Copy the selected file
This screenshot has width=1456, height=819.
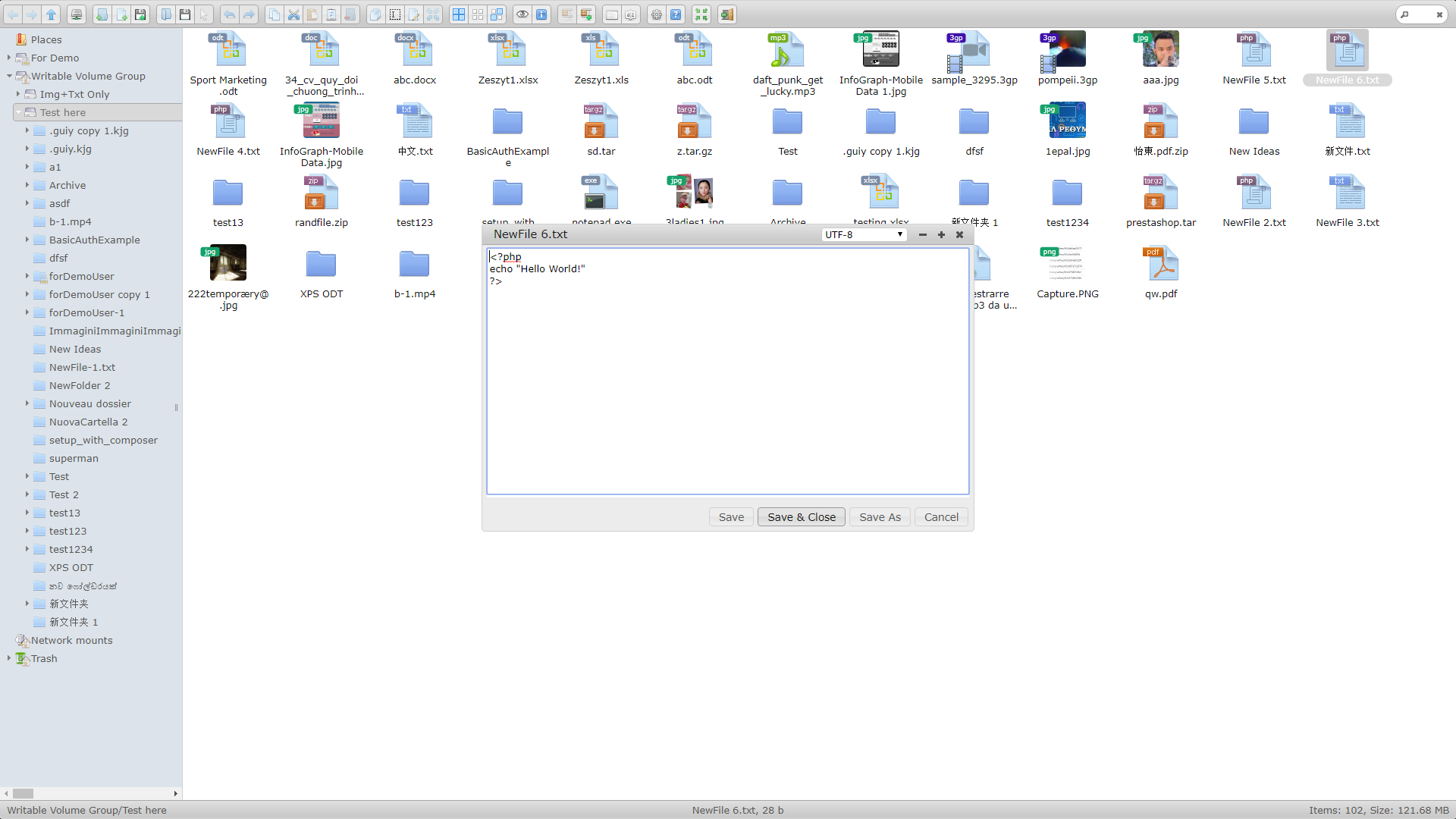[275, 14]
